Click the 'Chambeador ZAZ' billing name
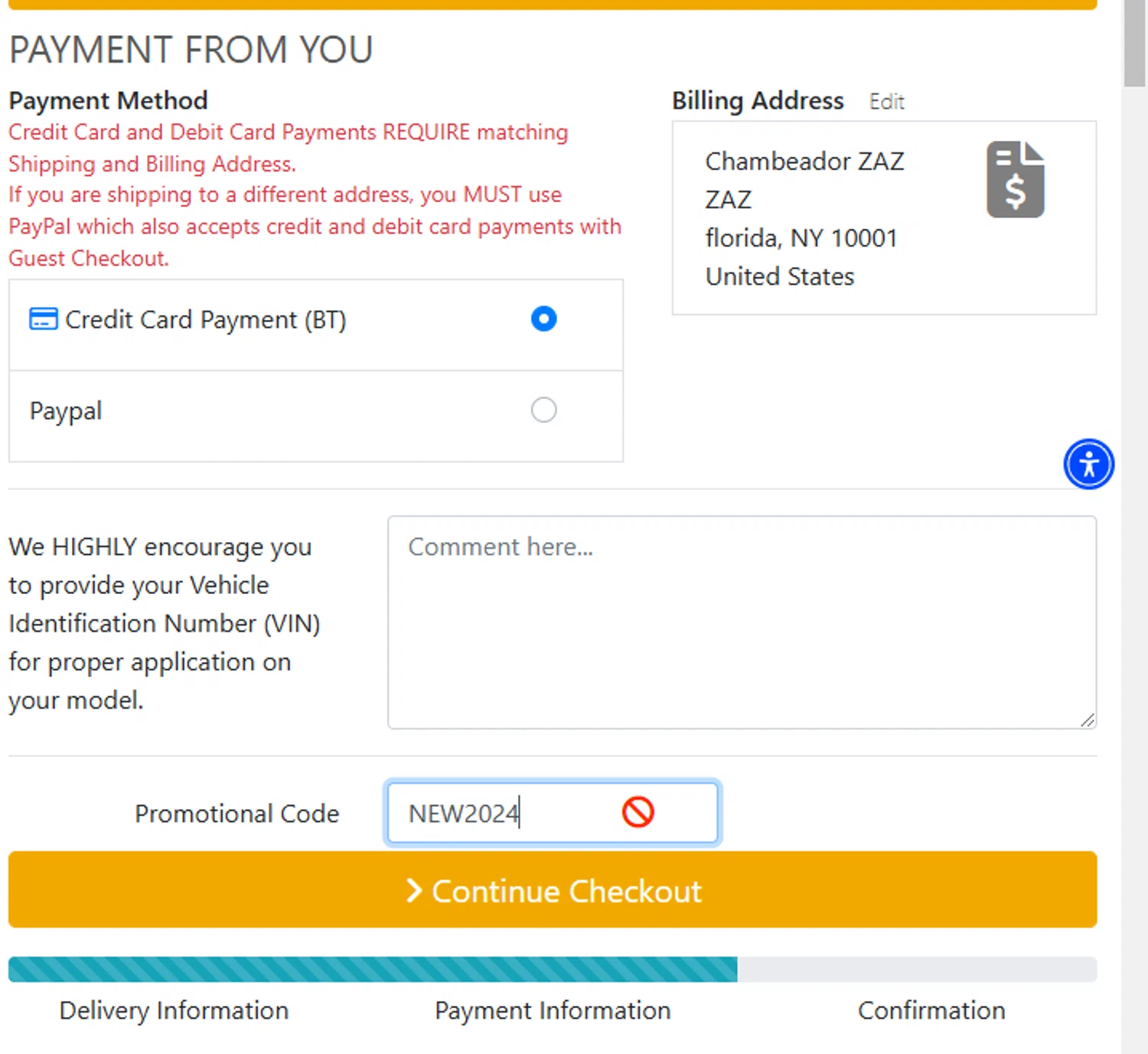Screen dimensions: 1148x1054 [804, 162]
